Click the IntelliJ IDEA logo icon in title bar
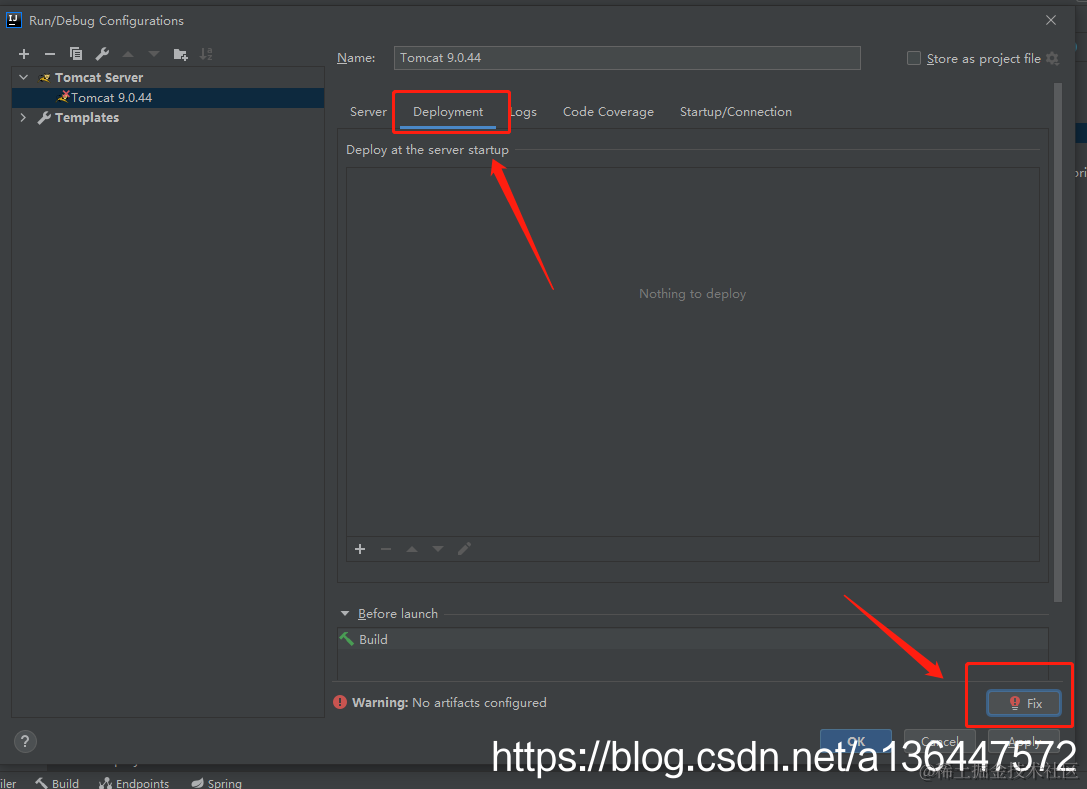This screenshot has width=1087, height=789. coord(14,20)
